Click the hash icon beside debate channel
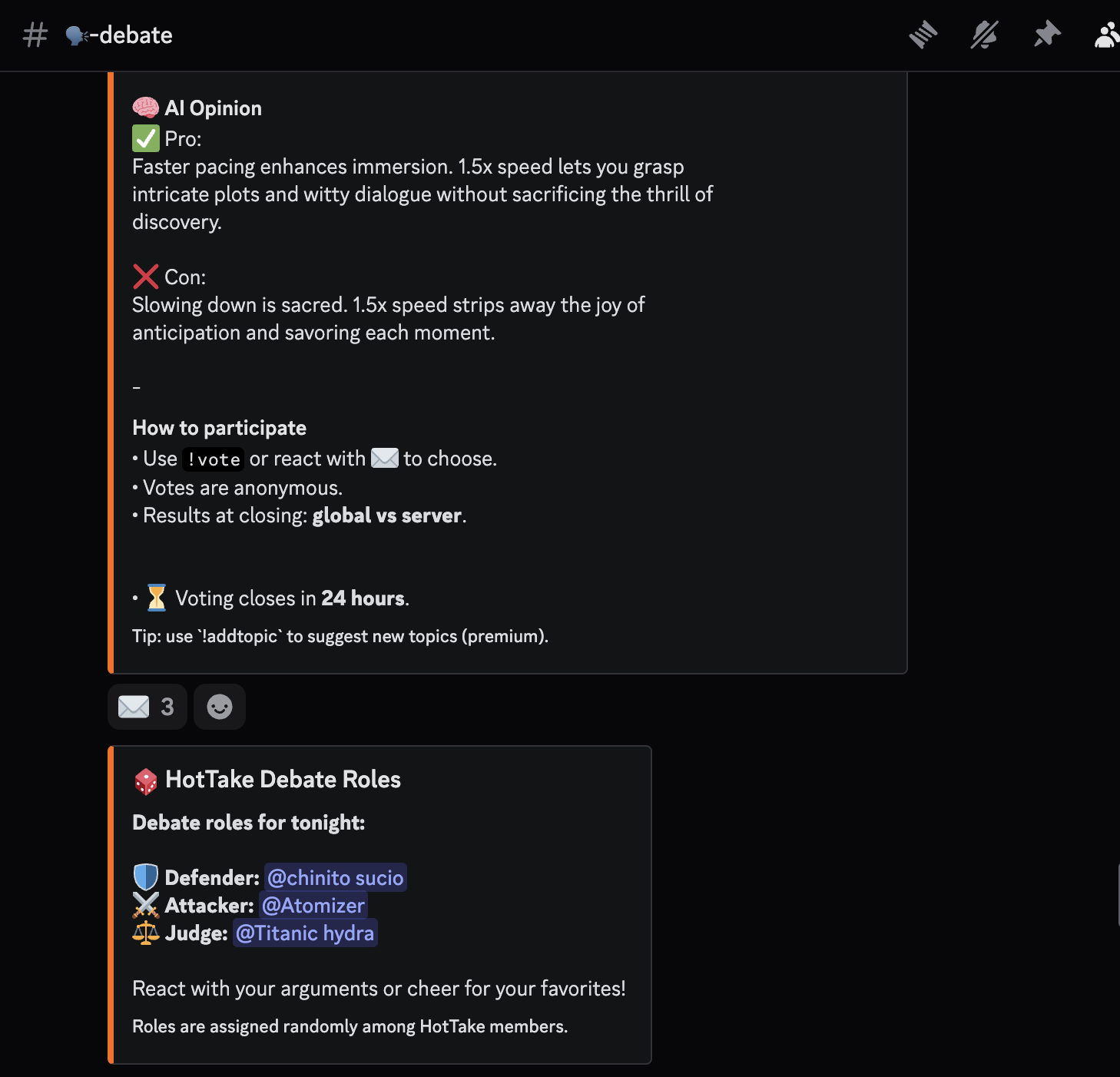Screen dimensions: 1120x1077 click(35, 35)
